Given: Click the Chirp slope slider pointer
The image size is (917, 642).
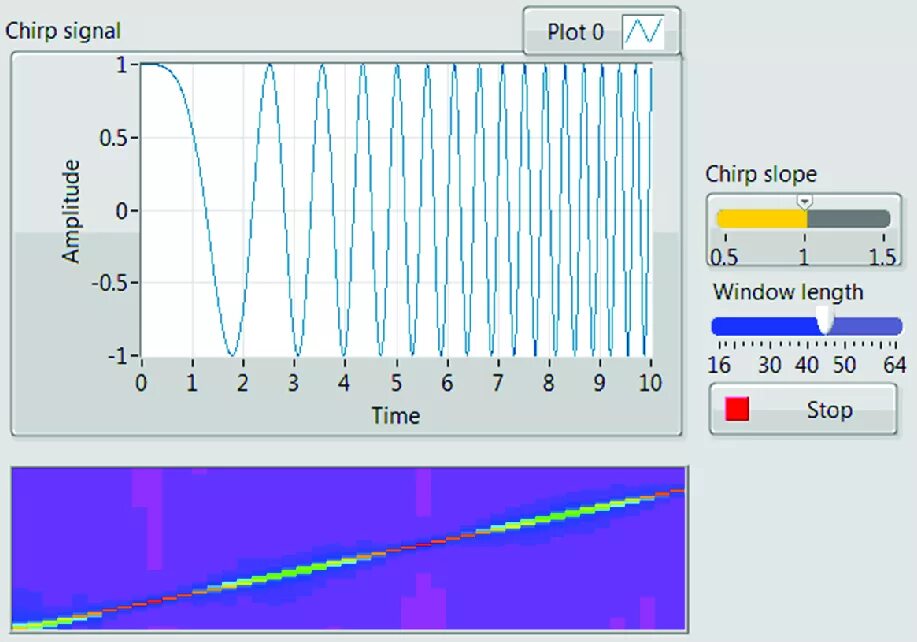Looking at the screenshot, I should point(805,202).
